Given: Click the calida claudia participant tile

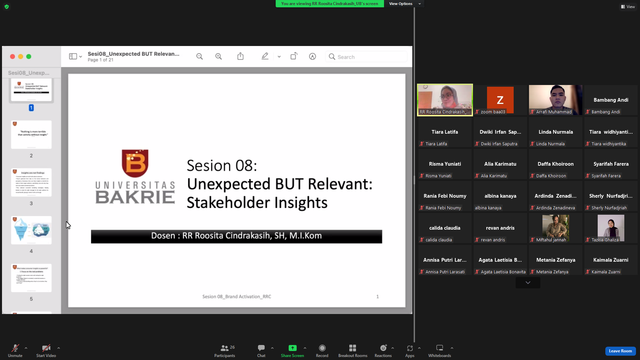Looking at the screenshot, I should coord(445,228).
